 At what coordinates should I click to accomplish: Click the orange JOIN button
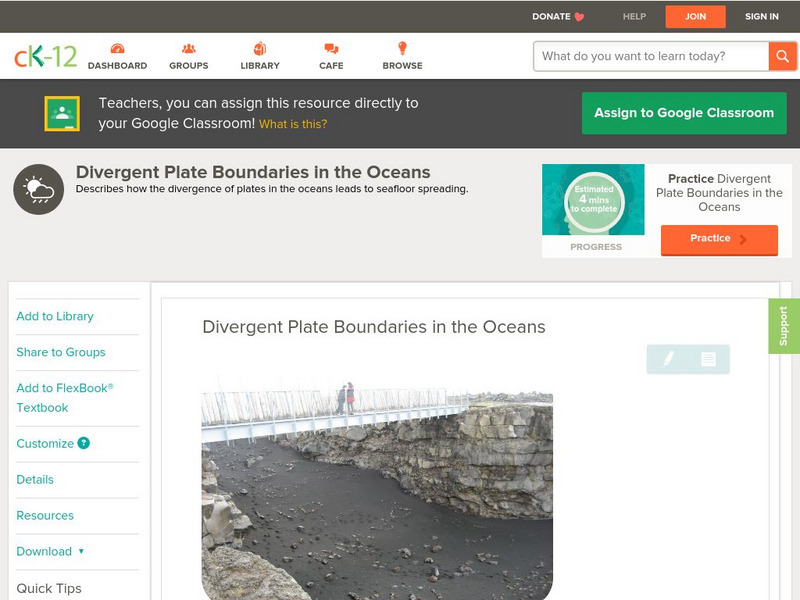[695, 17]
